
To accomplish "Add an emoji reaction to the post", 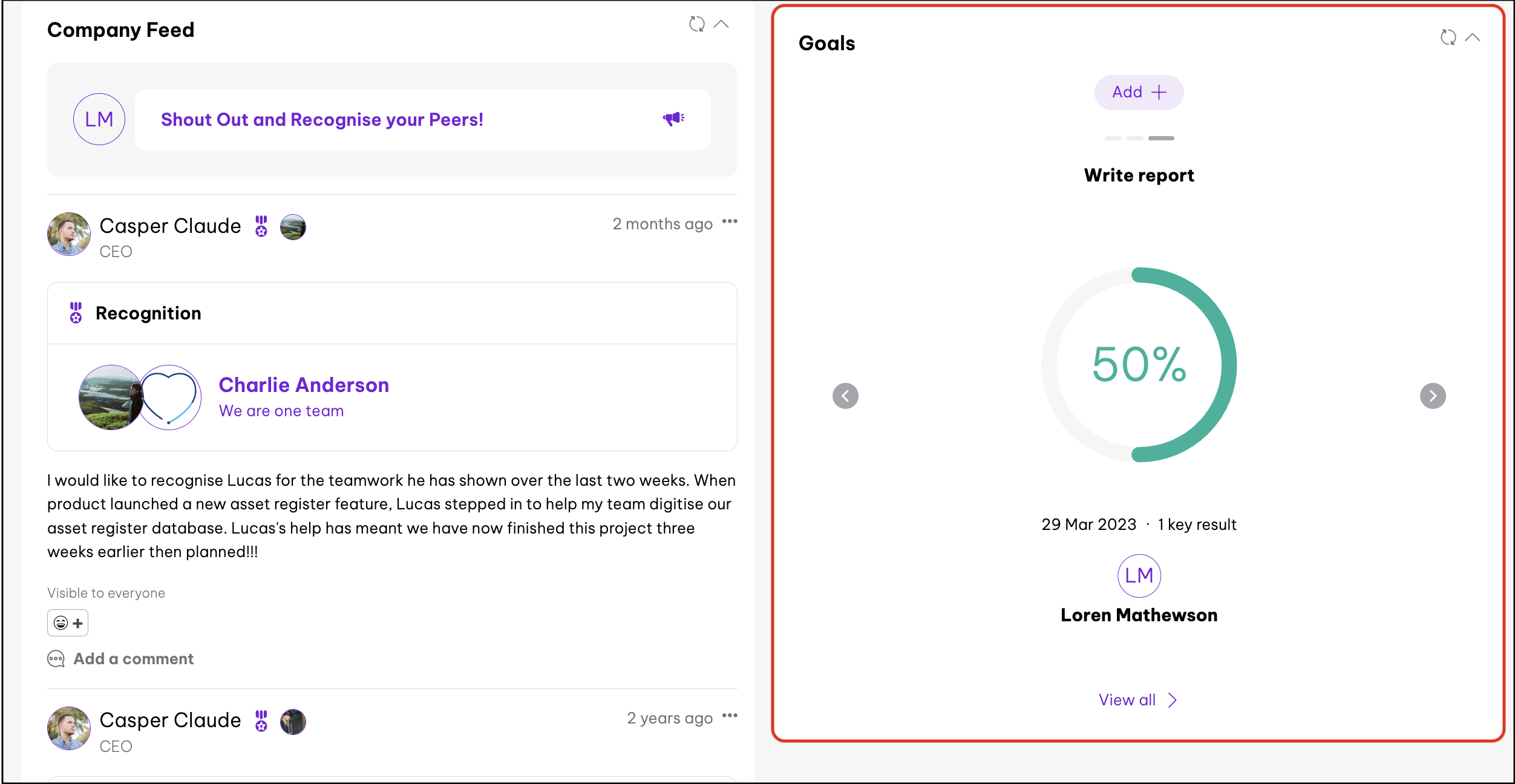I will (68, 623).
